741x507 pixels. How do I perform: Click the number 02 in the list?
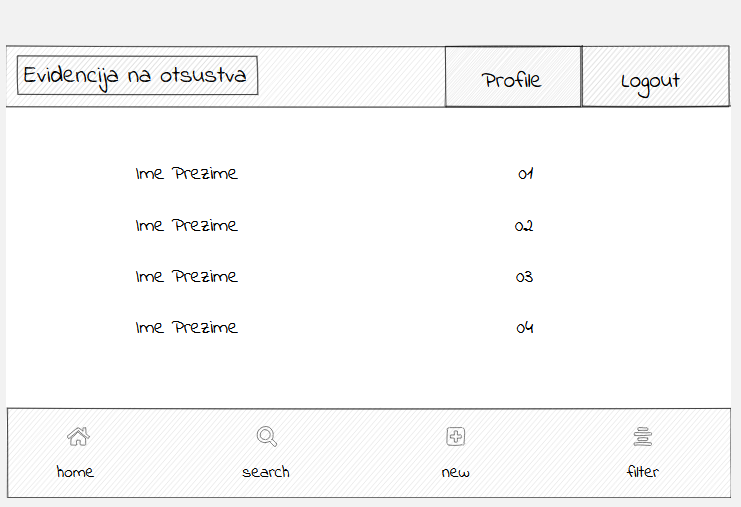tap(524, 226)
